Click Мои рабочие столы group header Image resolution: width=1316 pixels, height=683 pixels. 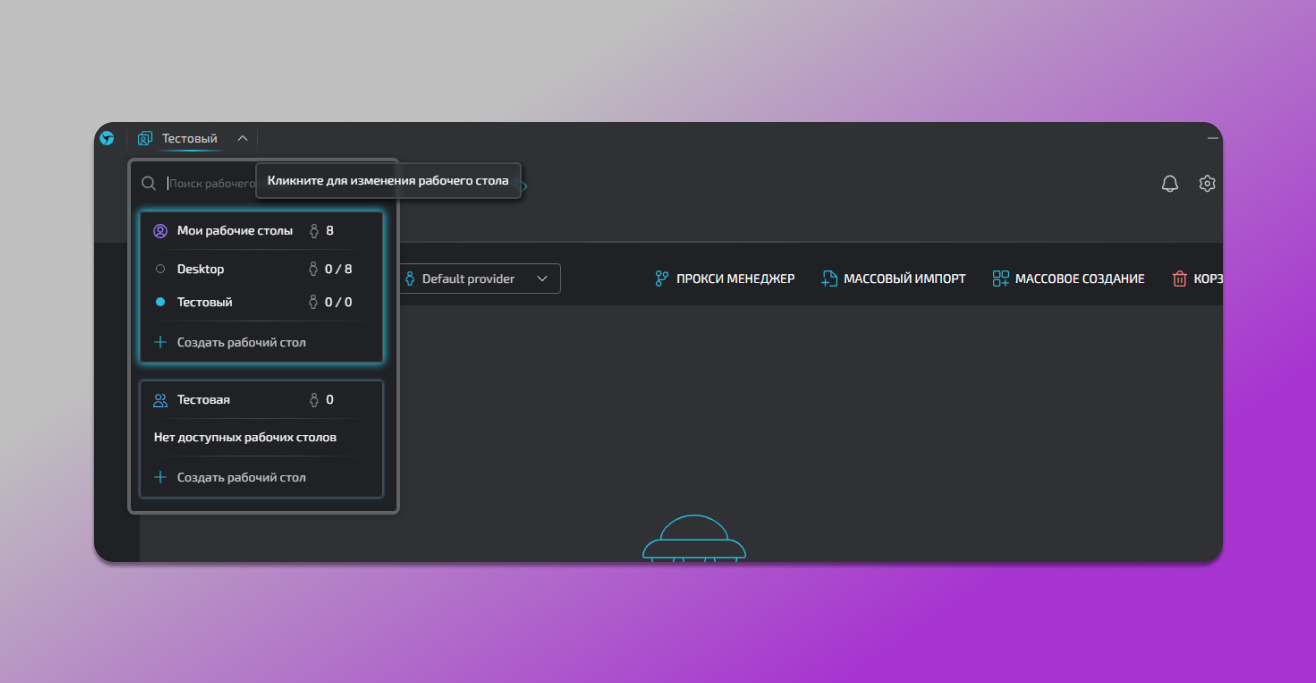click(235, 231)
